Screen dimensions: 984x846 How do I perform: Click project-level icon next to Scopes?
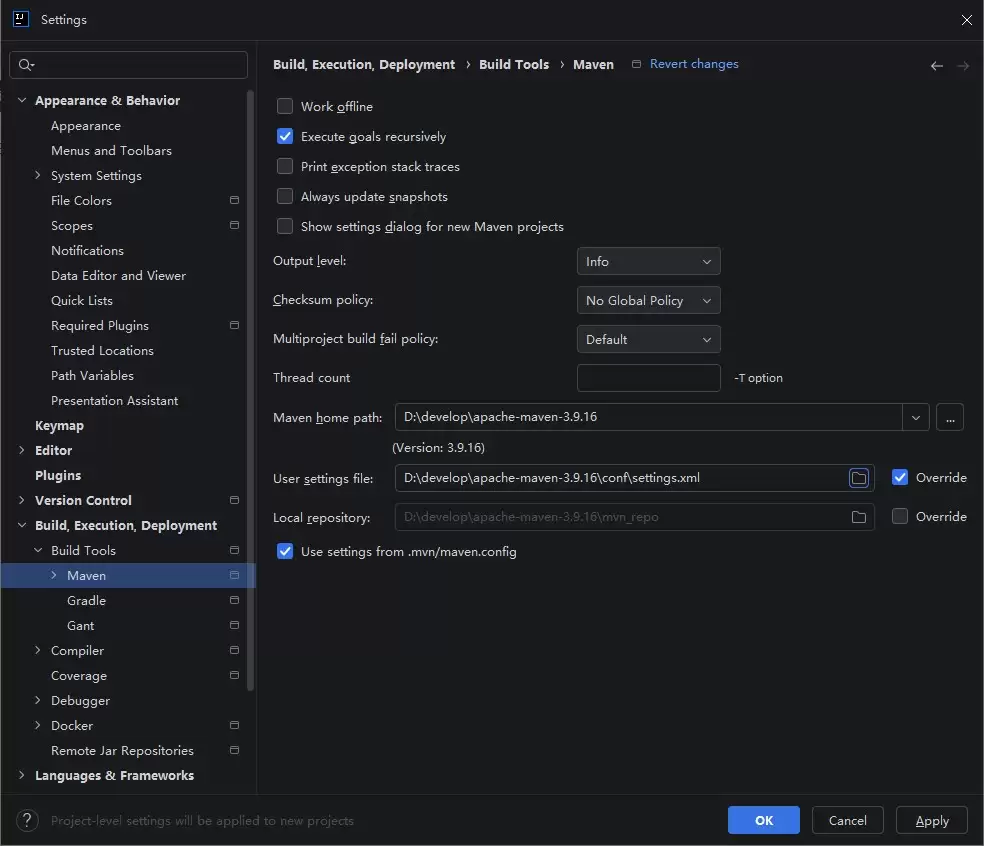click(234, 225)
